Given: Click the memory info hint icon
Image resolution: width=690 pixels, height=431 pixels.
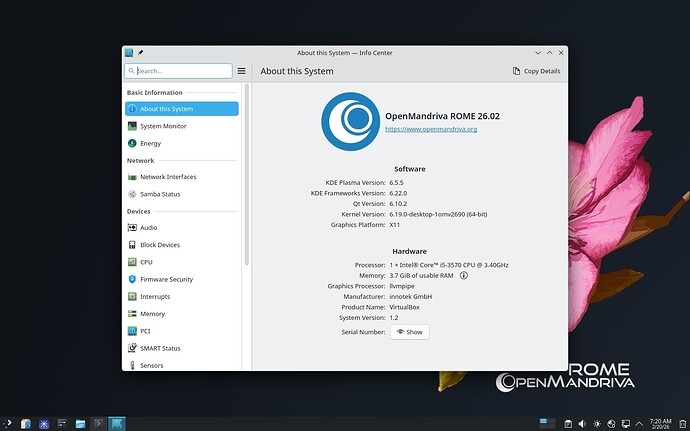Looking at the screenshot, I should tap(463, 275).
